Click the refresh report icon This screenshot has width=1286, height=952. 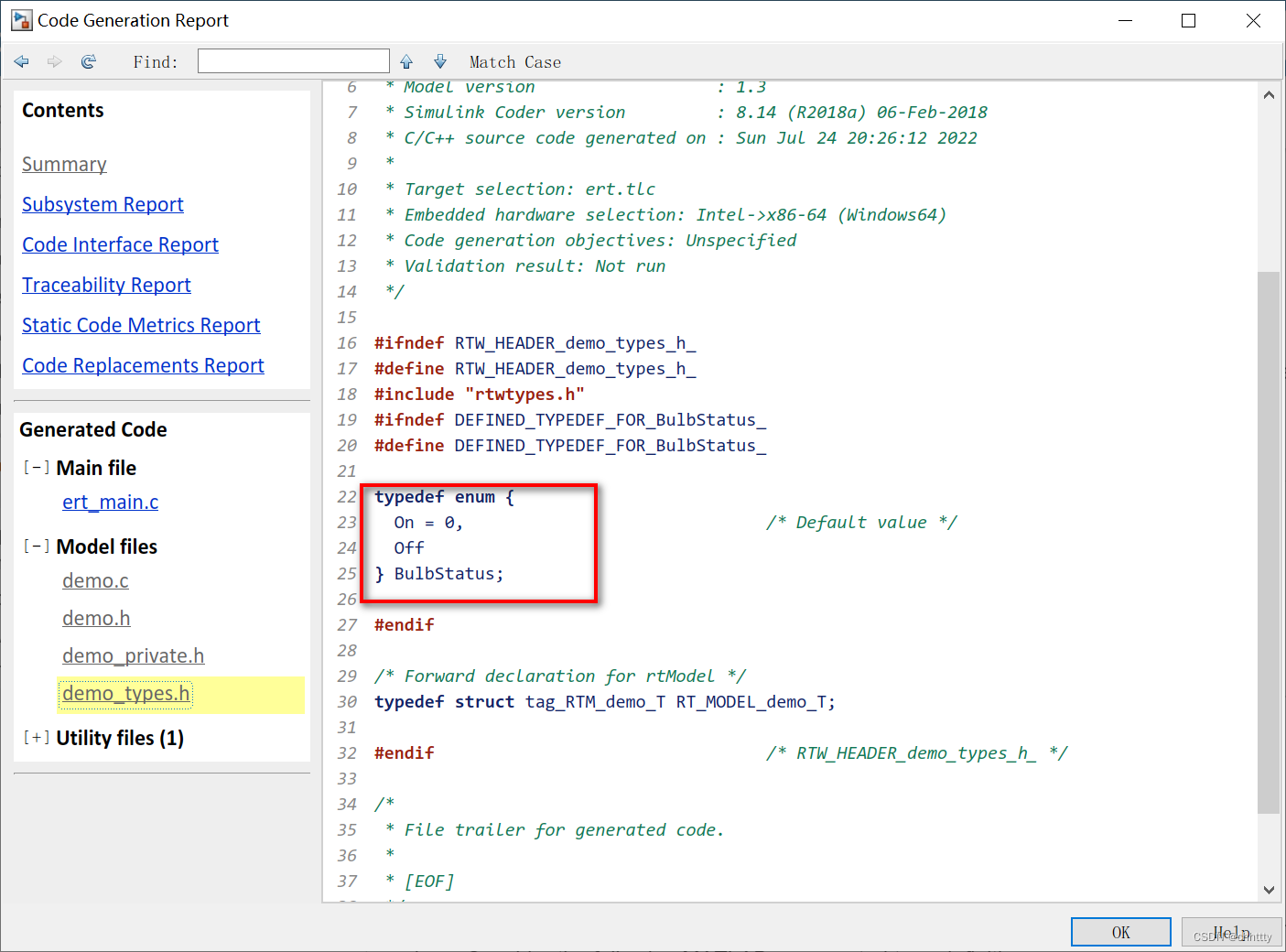[x=89, y=61]
